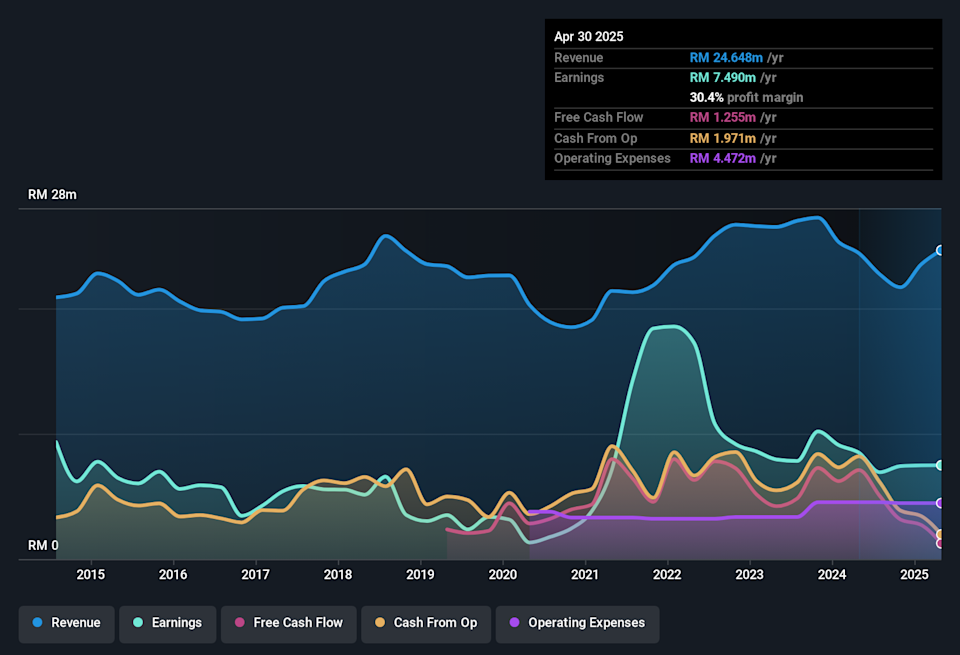
Task: Click the RM 28m y-axis label
Action: coord(52,195)
